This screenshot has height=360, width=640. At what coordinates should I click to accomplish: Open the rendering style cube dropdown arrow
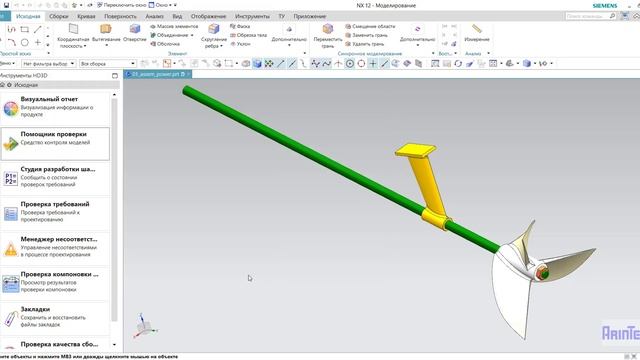(x=535, y=64)
